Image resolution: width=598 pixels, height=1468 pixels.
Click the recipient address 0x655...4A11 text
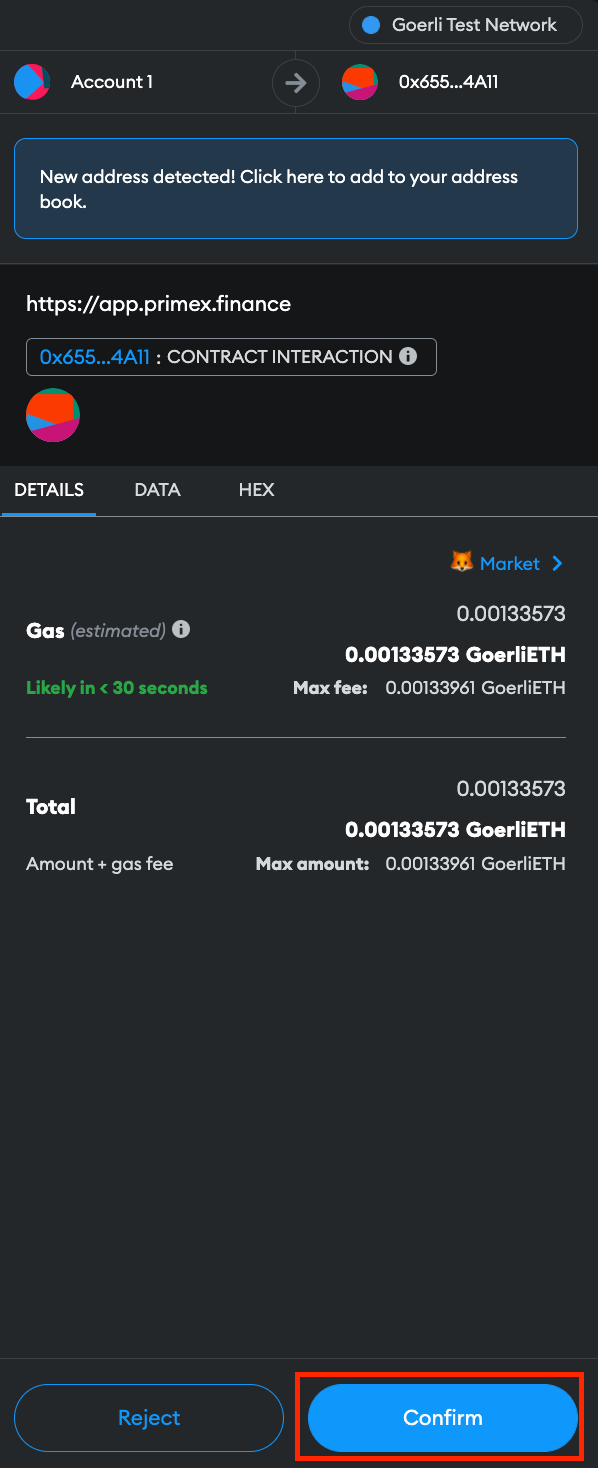[448, 82]
